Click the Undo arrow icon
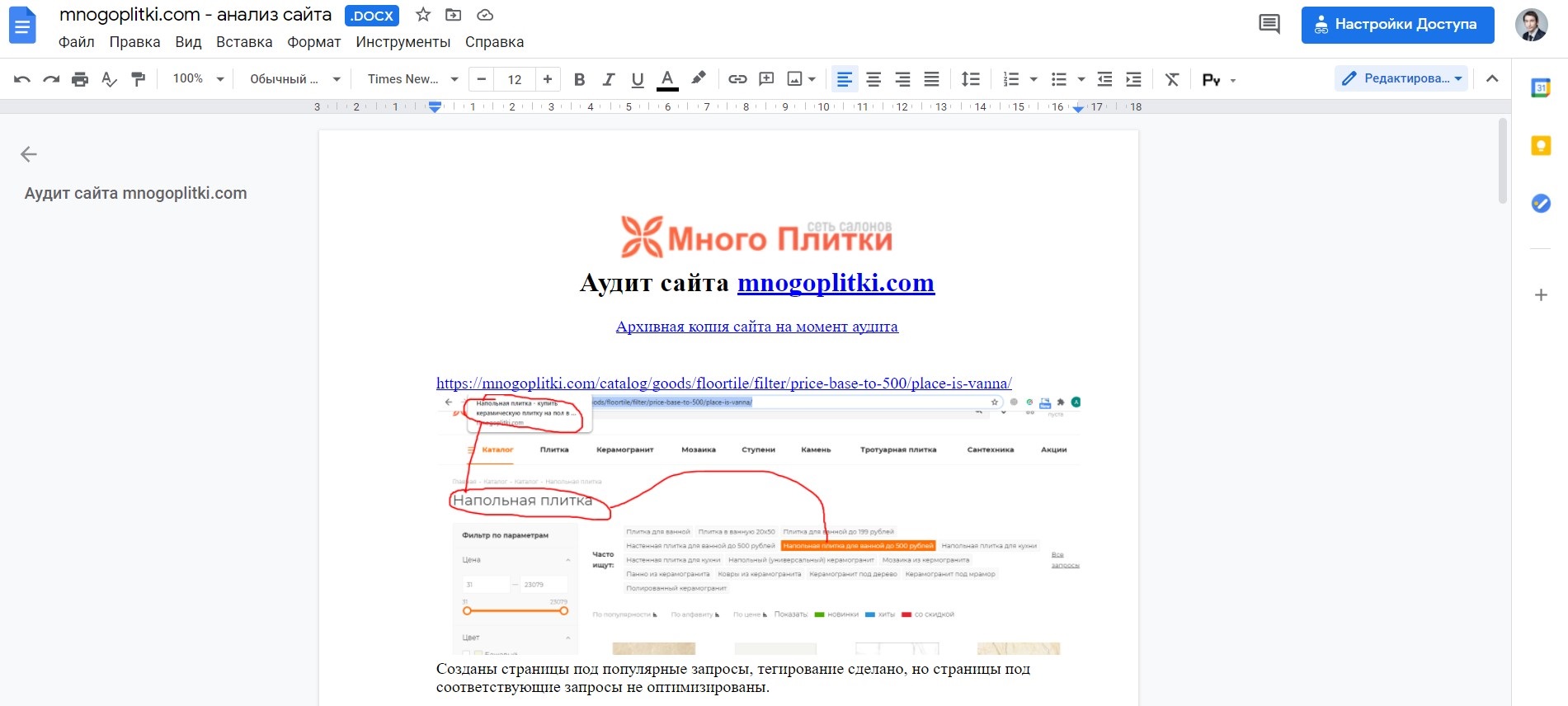 pyautogui.click(x=22, y=79)
